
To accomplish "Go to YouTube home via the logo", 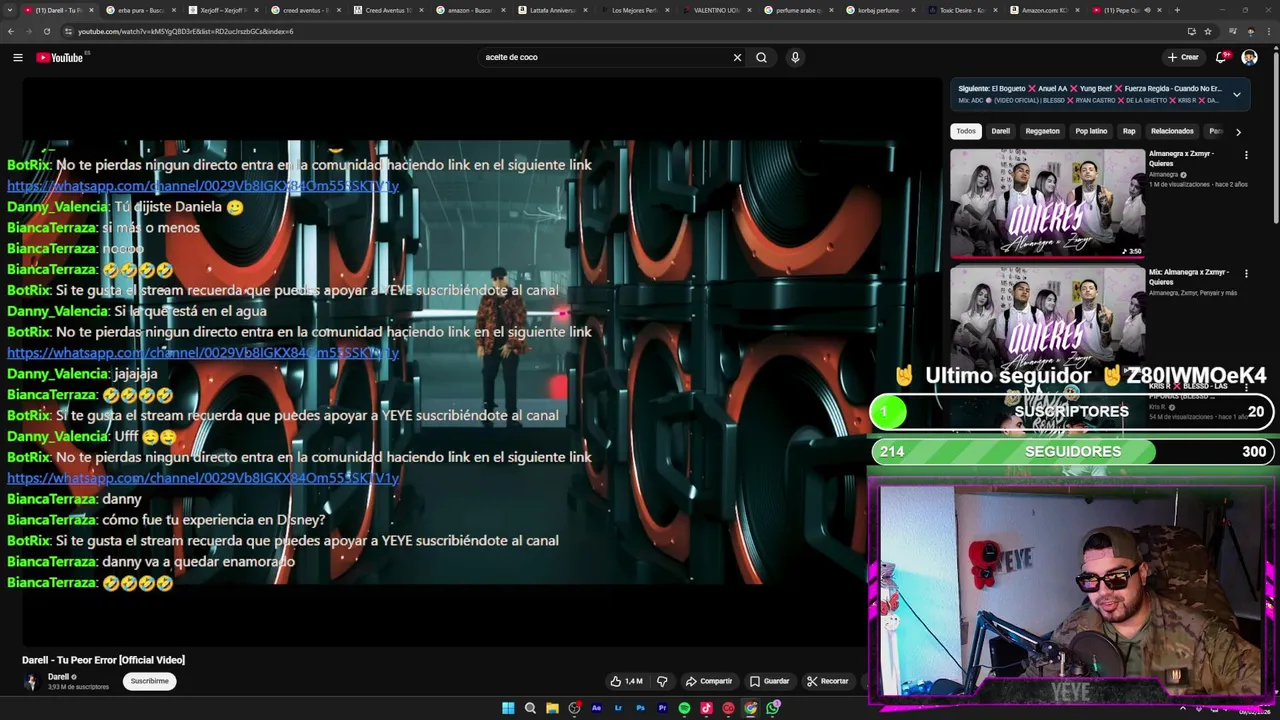I will click(x=60, y=57).
